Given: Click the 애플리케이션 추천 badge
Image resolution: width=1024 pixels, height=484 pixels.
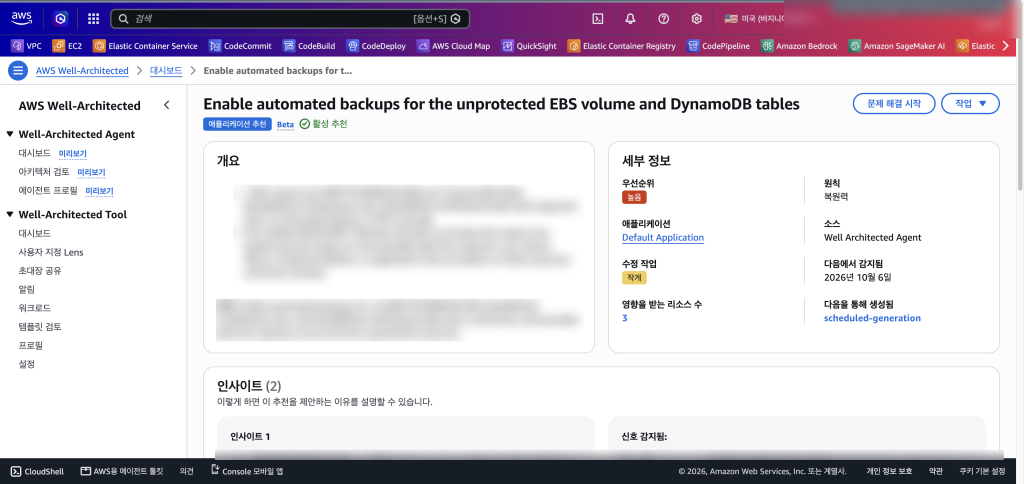Looking at the screenshot, I should 237,124.
